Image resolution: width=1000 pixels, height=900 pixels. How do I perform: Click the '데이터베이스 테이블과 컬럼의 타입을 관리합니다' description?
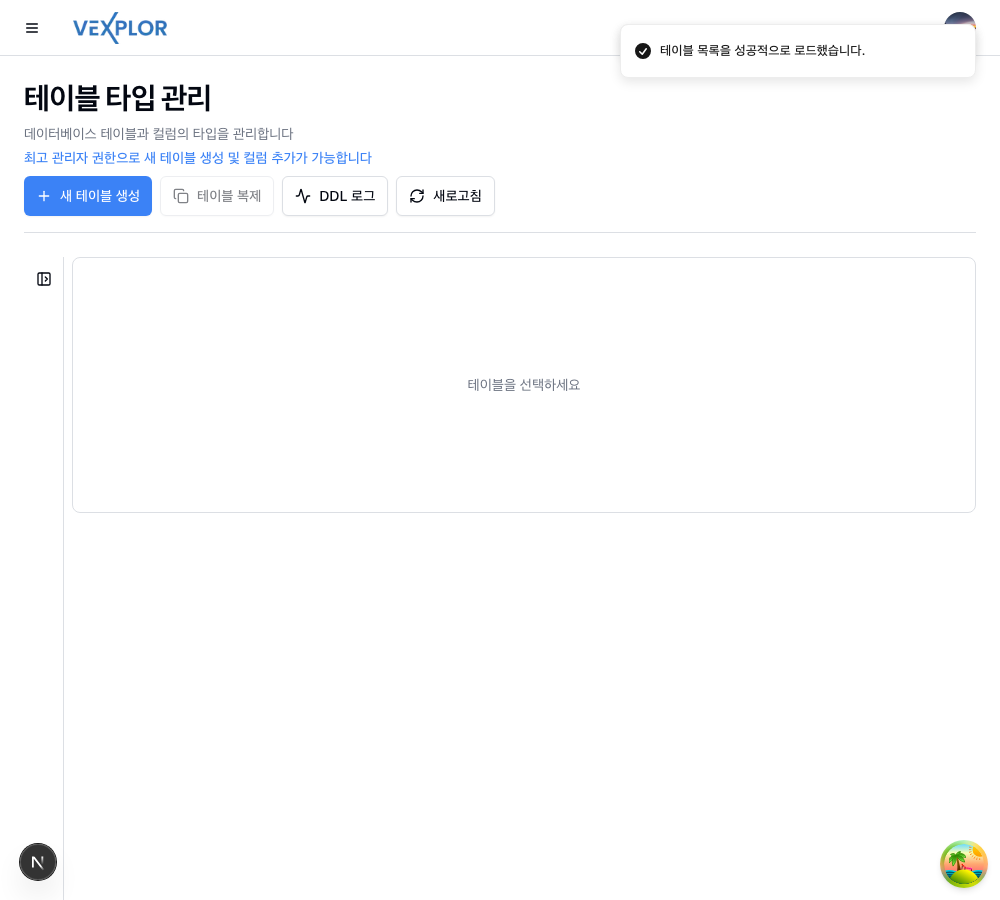[x=159, y=133]
